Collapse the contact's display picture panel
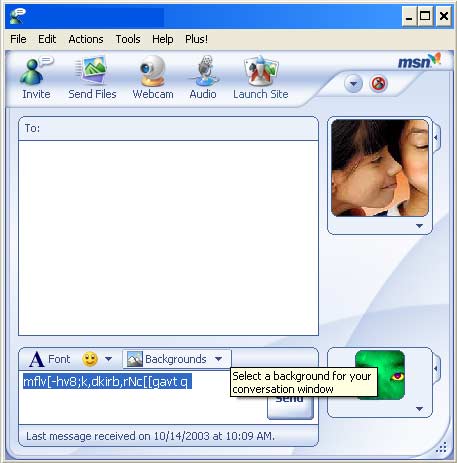The height and width of the screenshot is (463, 457). [436, 137]
